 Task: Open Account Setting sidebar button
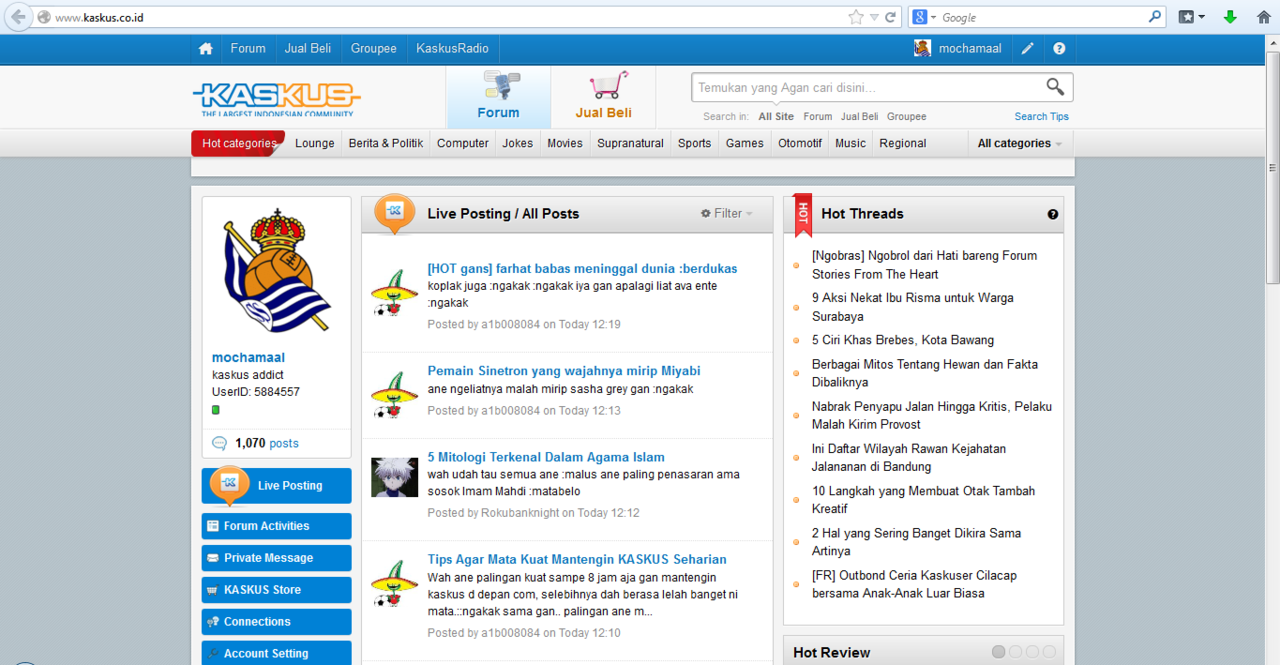coord(276,653)
